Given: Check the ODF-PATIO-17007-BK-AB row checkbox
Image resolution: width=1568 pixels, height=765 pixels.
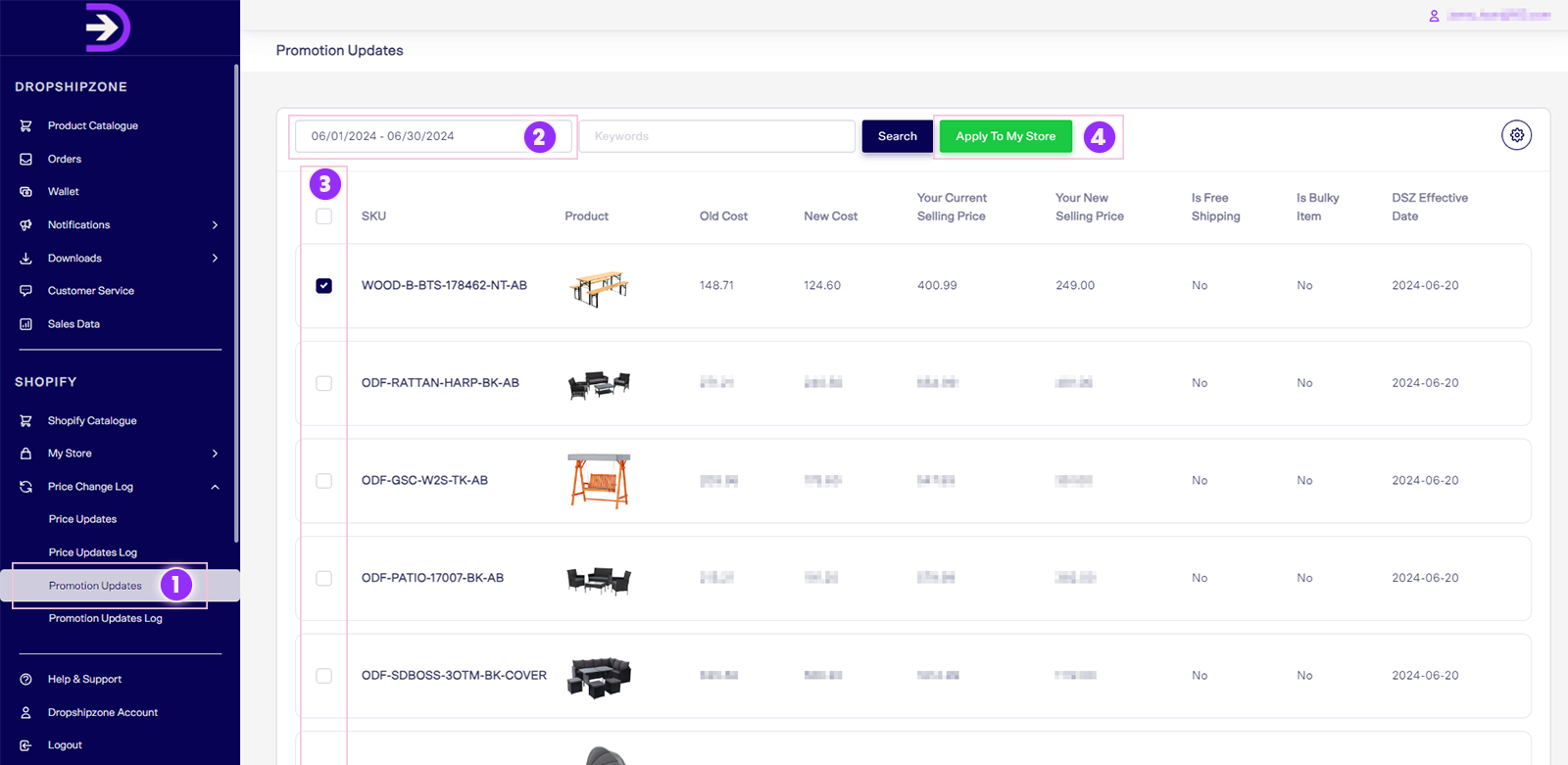Looking at the screenshot, I should [x=324, y=578].
